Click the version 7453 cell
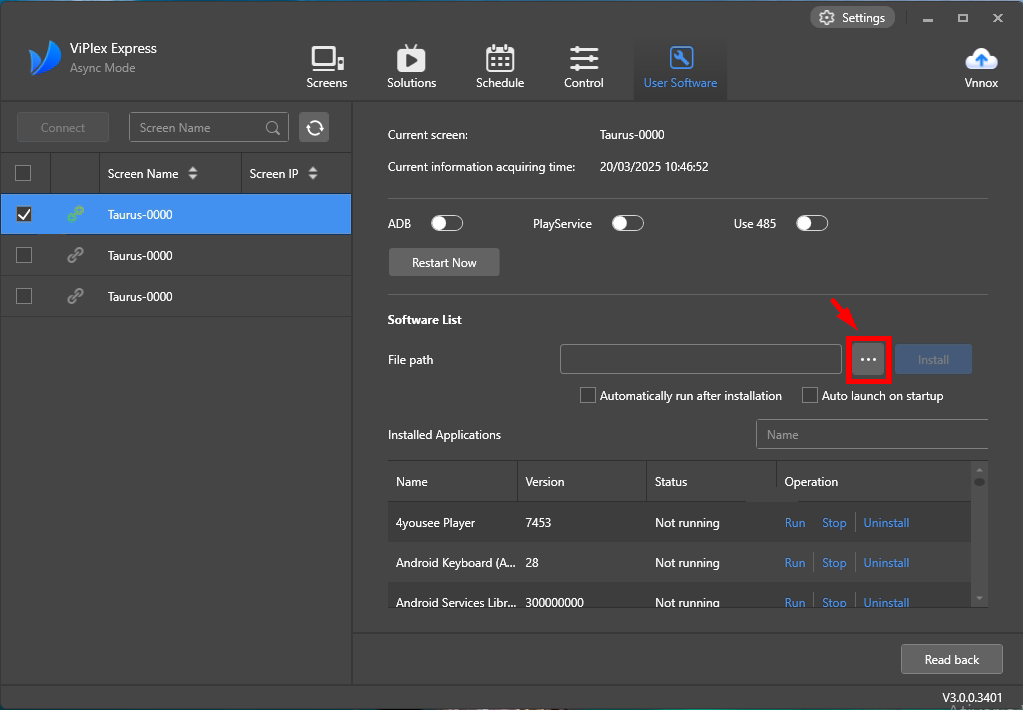The height and width of the screenshot is (710, 1023). (x=538, y=523)
